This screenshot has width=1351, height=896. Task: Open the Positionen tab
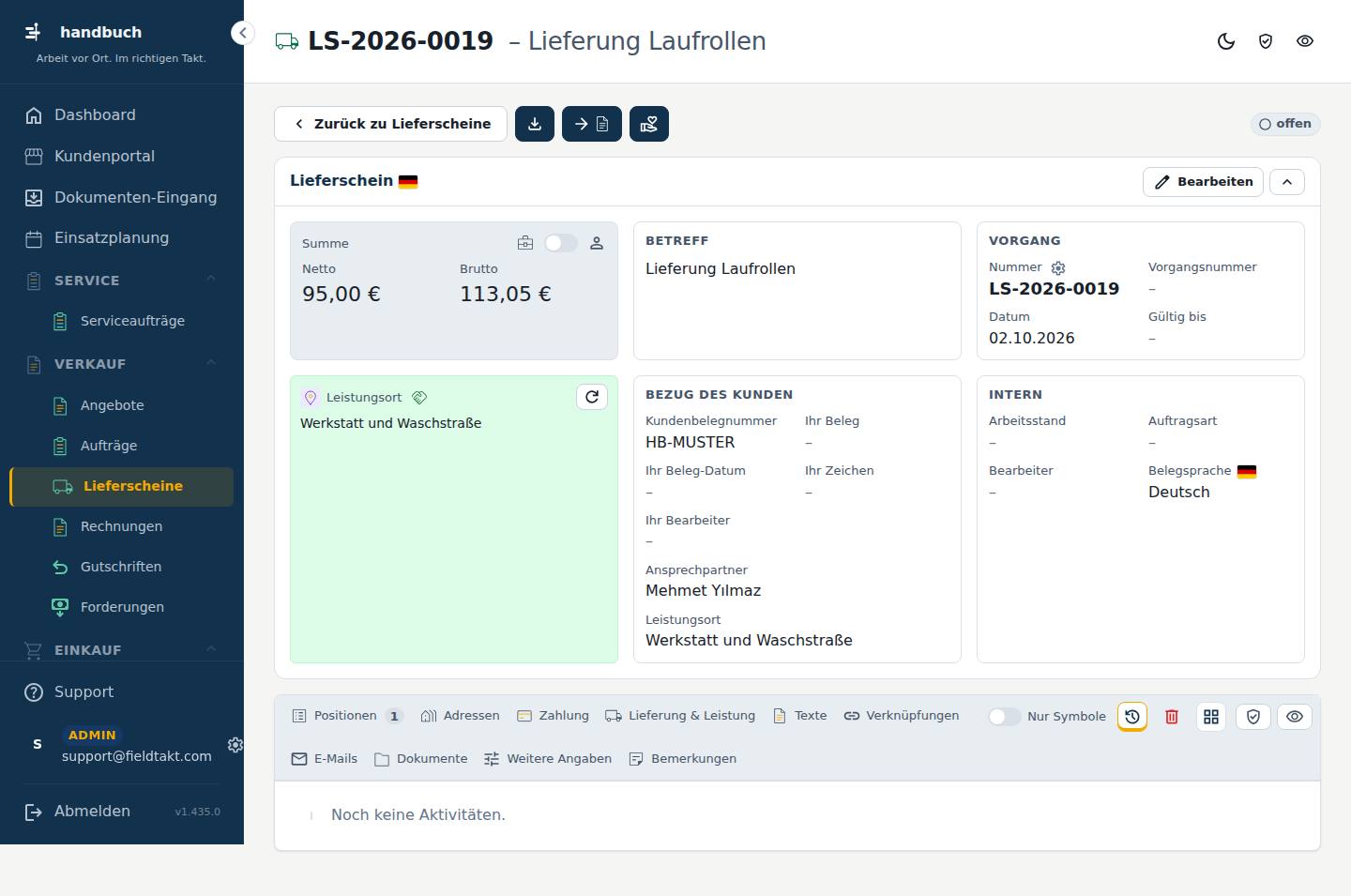tap(347, 716)
